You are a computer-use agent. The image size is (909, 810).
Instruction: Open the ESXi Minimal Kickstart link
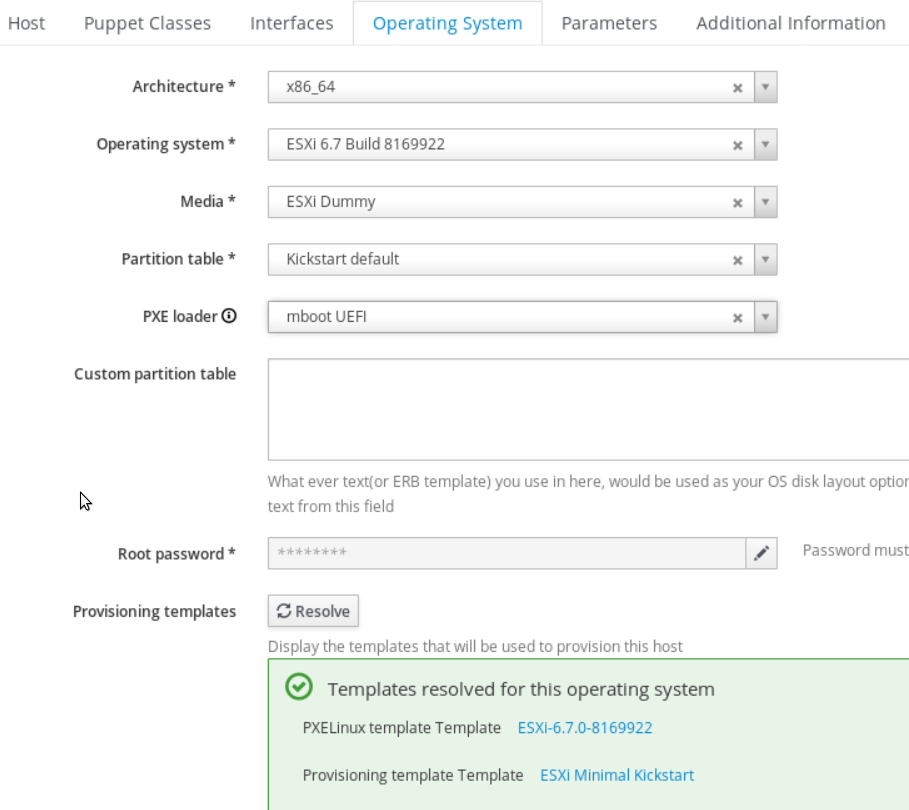pyautogui.click(x=616, y=775)
